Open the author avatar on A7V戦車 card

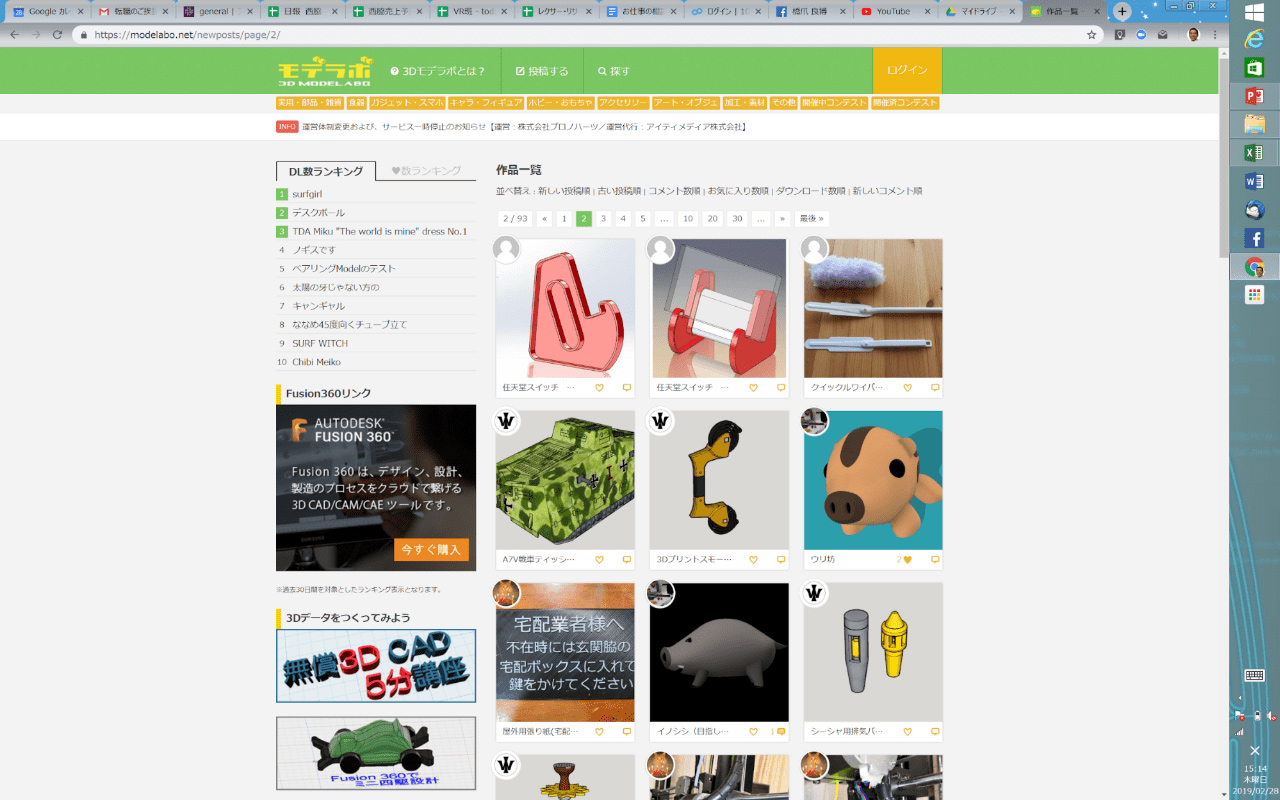pos(506,421)
